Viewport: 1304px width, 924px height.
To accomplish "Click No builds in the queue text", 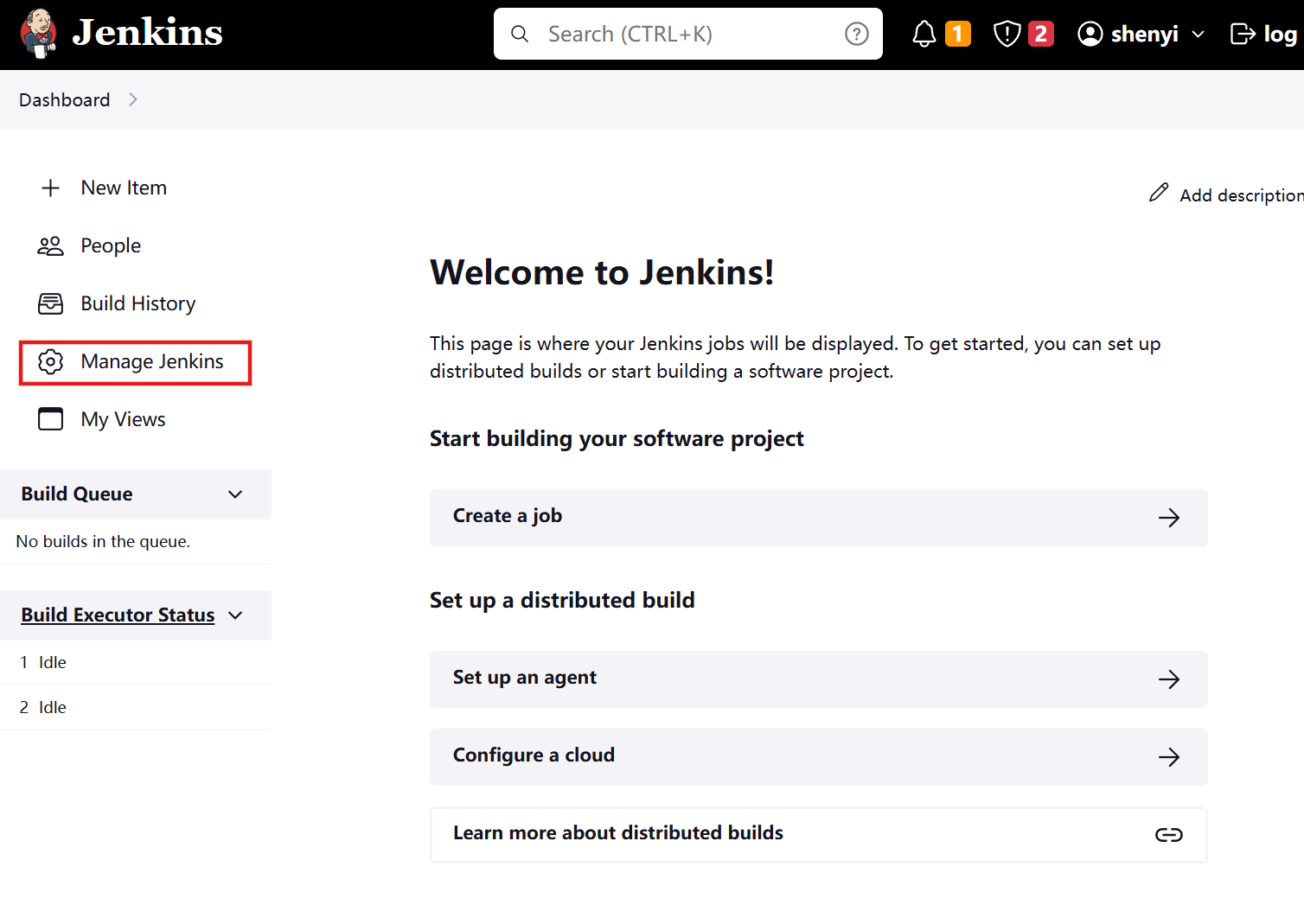I will 103,541.
